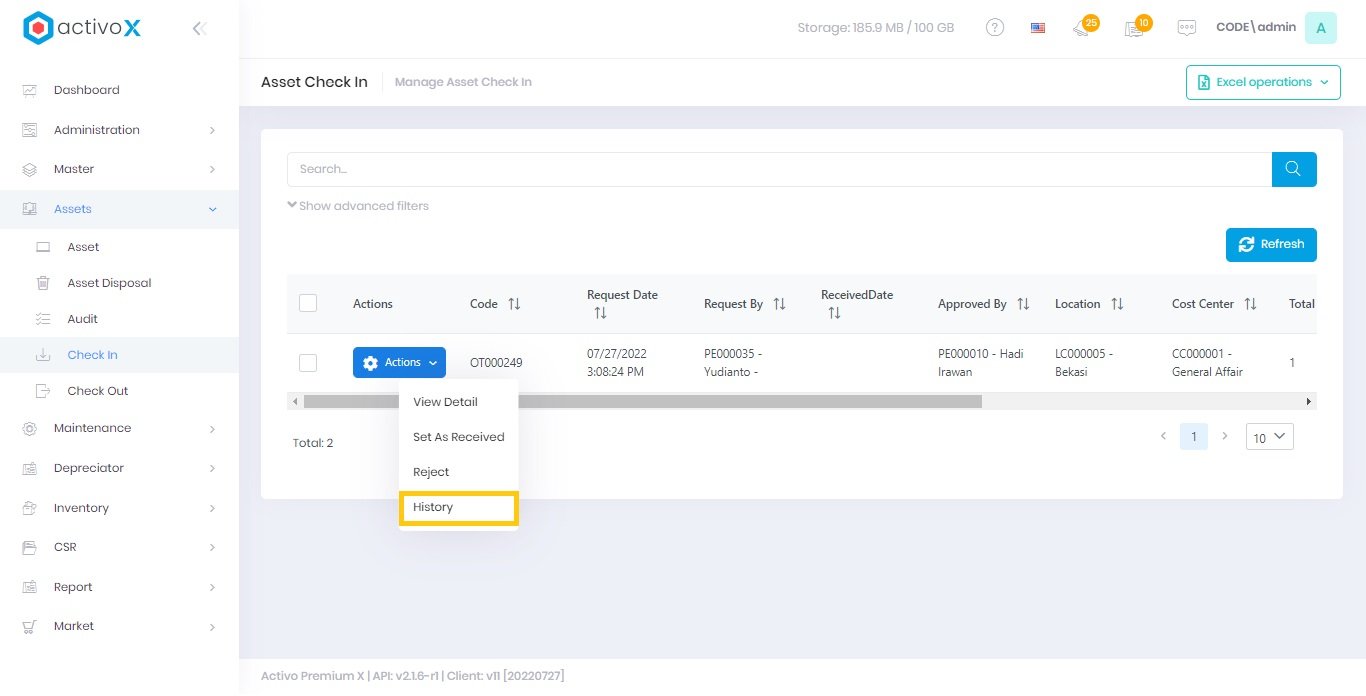Sort the Location column using arrows icon
The image size is (1366, 696).
coord(1117,304)
